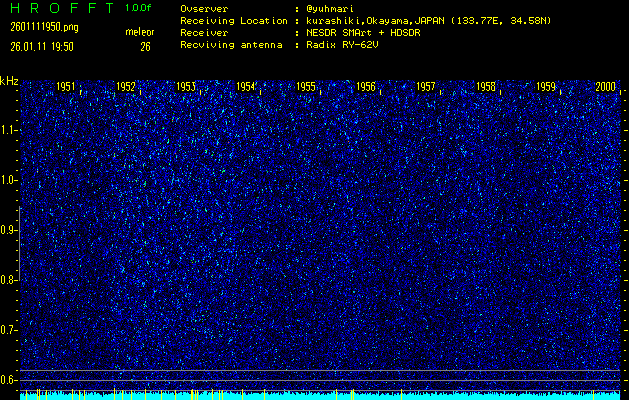The height and width of the screenshot is (400, 629).
Task: Select the 1953 time marker
Action: tap(186, 87)
